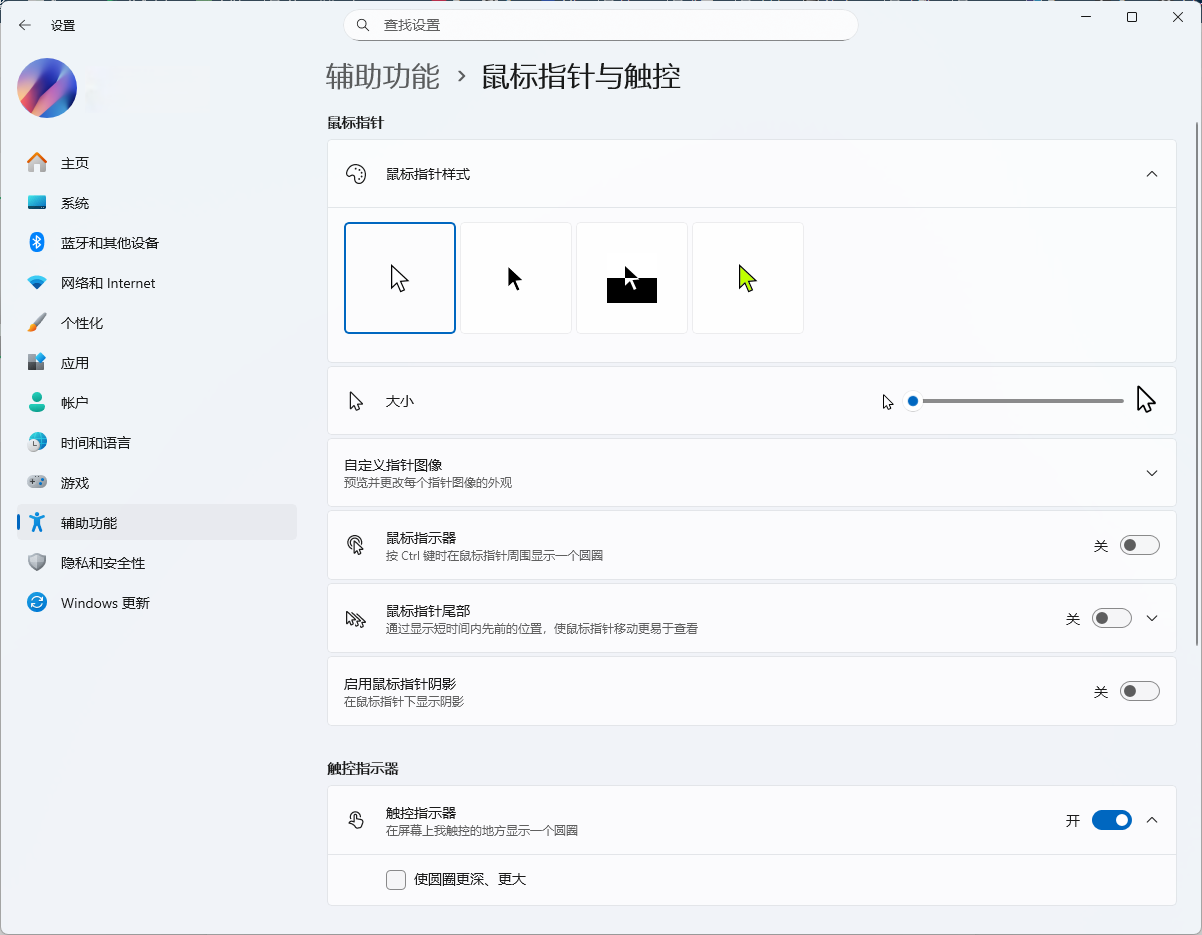Image resolution: width=1202 pixels, height=935 pixels.
Task: Enable the mouse pointer trails toggle
Action: pos(1111,618)
